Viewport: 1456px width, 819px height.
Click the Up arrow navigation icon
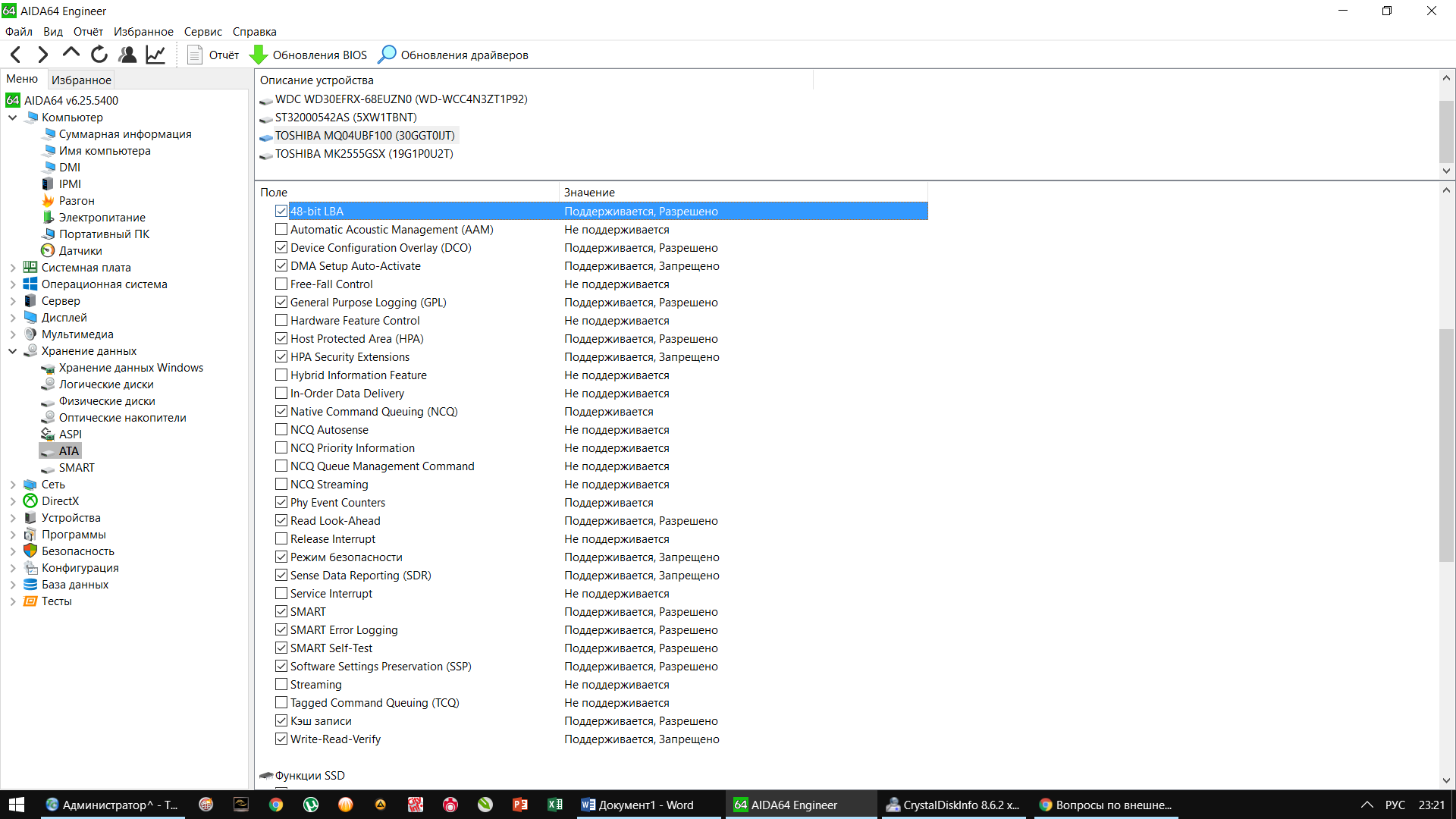click(x=71, y=53)
